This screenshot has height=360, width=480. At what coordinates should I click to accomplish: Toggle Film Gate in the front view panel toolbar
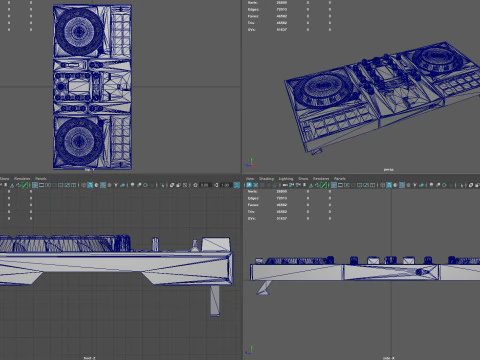click(41, 185)
